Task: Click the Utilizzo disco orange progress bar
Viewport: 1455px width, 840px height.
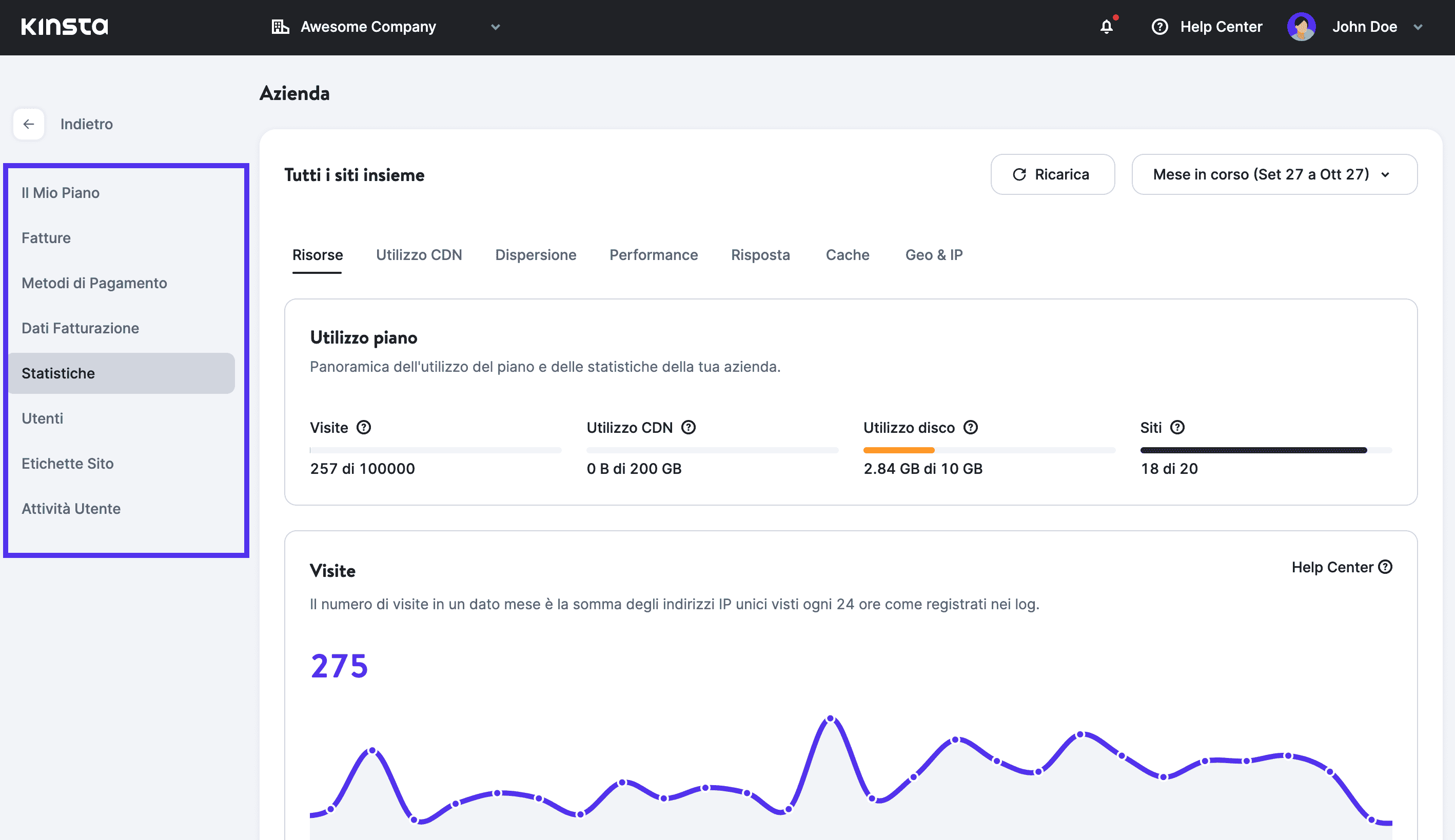Action: (x=898, y=450)
